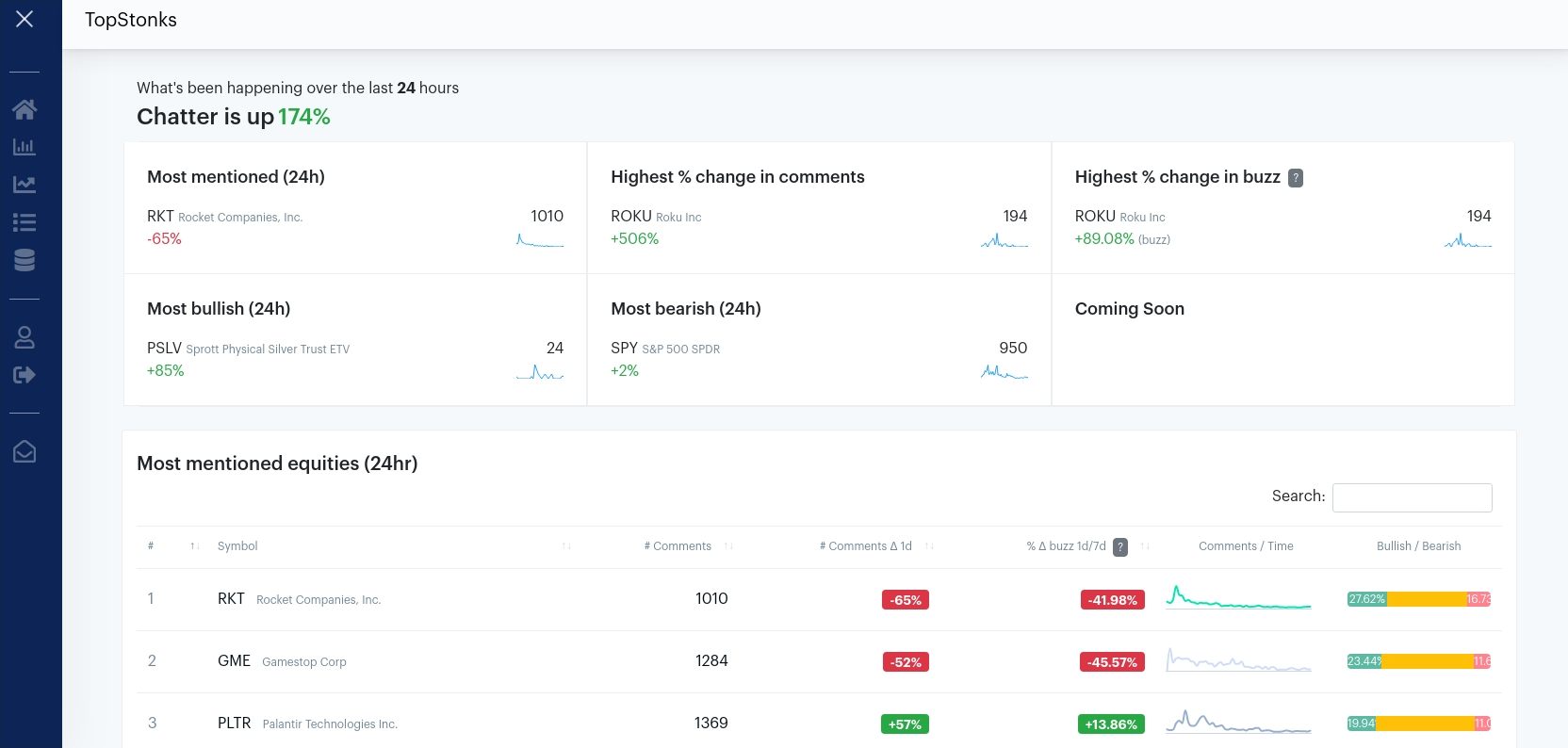Click the PSLV sparkline in Most bullish card
Screen dimensions: 1568x748
pos(540,372)
